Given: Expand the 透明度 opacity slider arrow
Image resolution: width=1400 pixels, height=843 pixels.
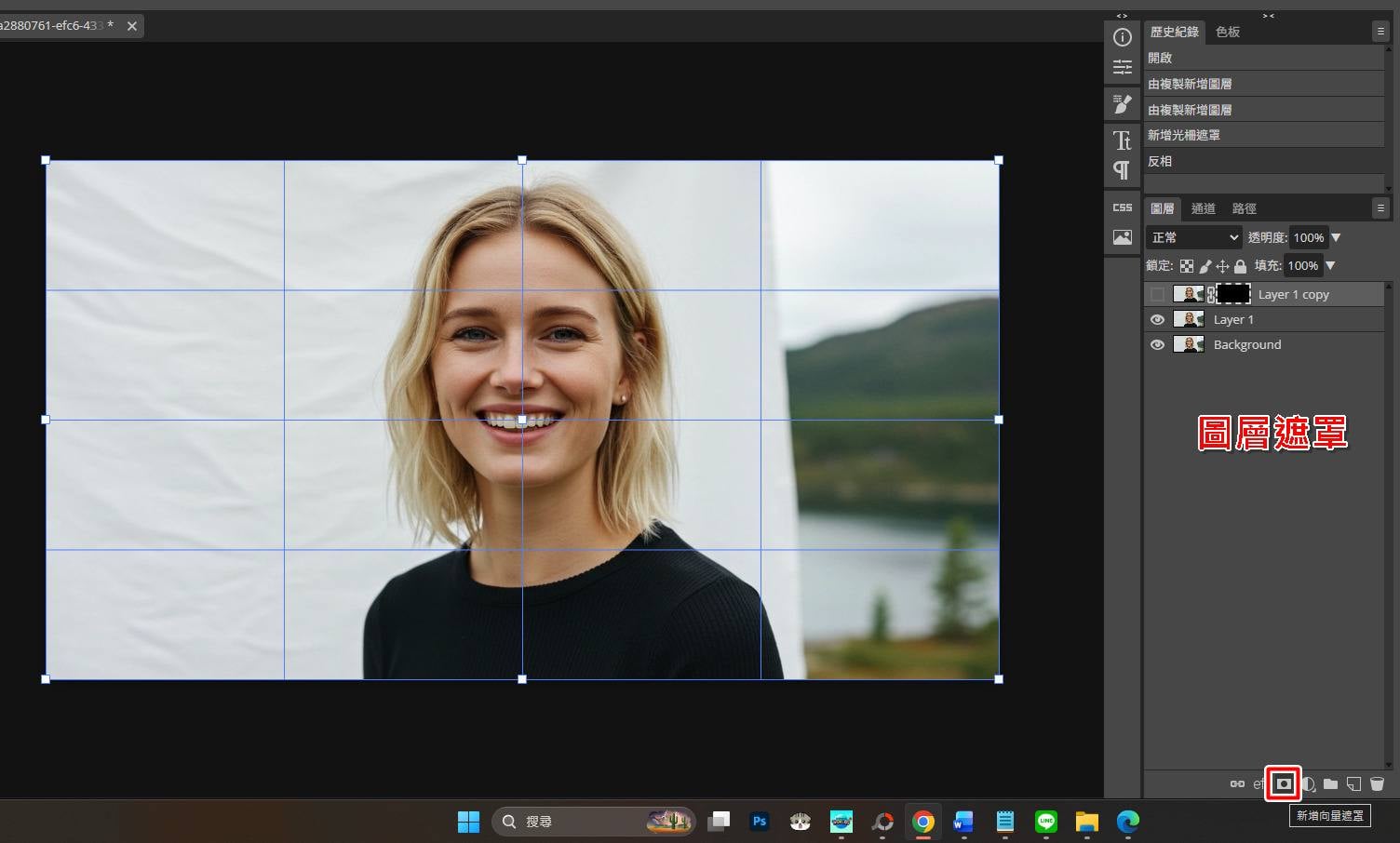Looking at the screenshot, I should (1336, 238).
